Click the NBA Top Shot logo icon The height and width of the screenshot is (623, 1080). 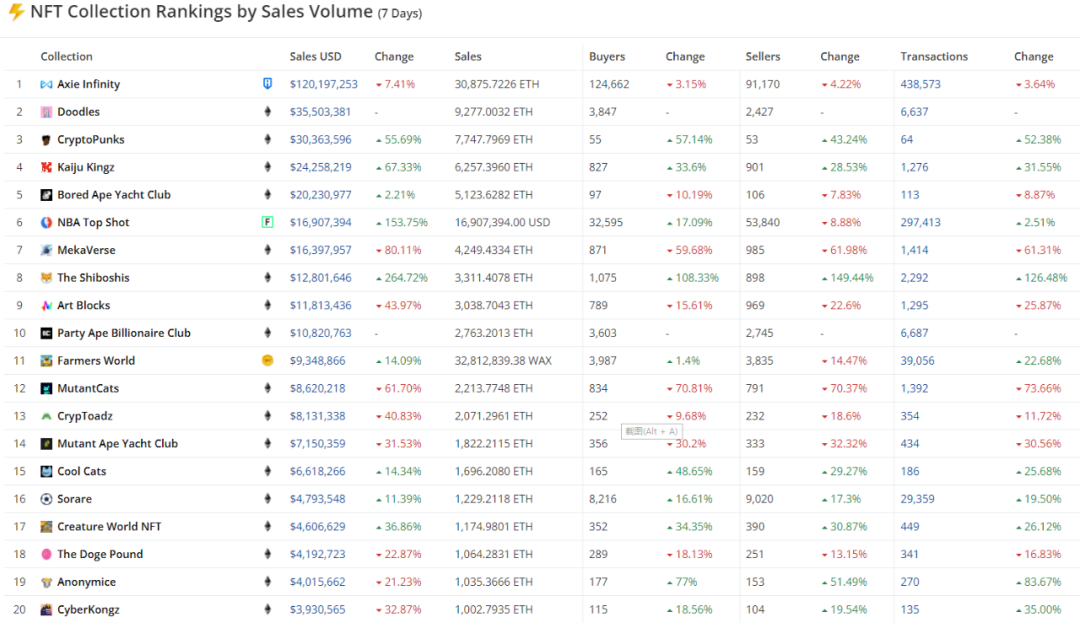46,222
